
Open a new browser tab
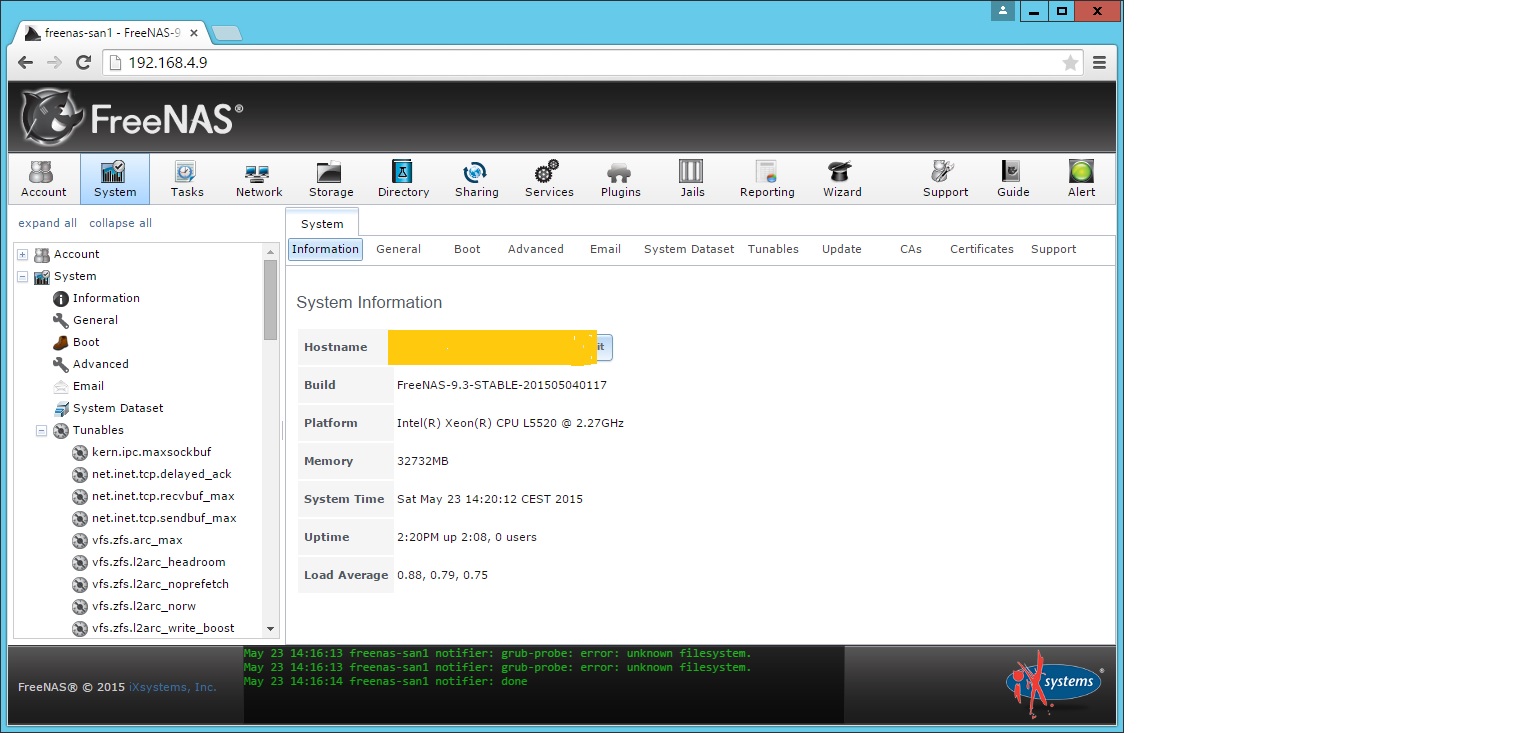(x=227, y=34)
